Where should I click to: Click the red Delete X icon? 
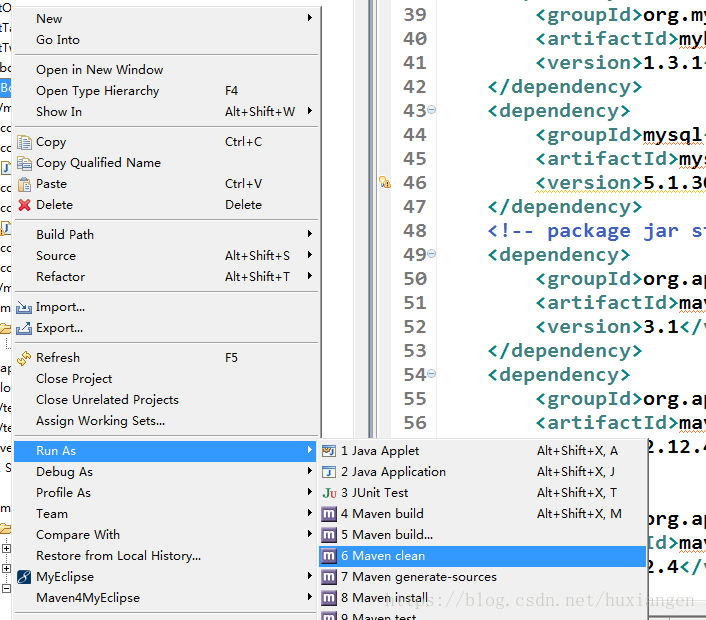point(24,205)
